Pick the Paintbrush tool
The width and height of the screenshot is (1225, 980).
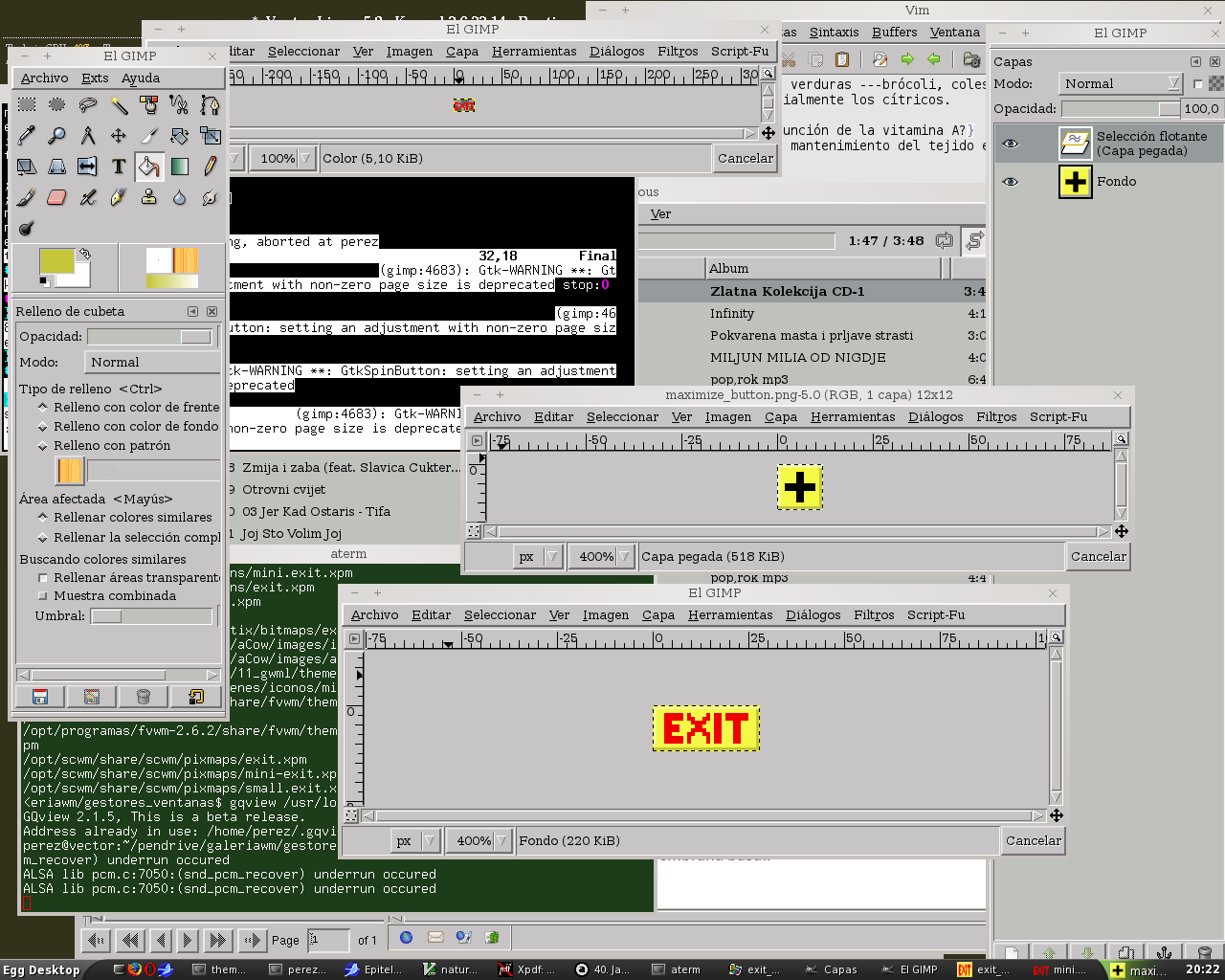(27, 197)
